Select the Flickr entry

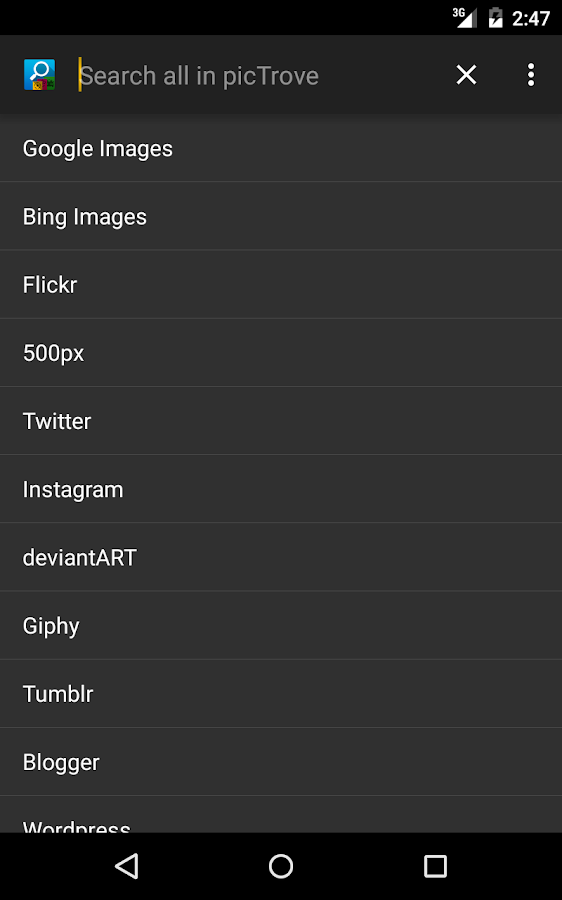pos(281,285)
